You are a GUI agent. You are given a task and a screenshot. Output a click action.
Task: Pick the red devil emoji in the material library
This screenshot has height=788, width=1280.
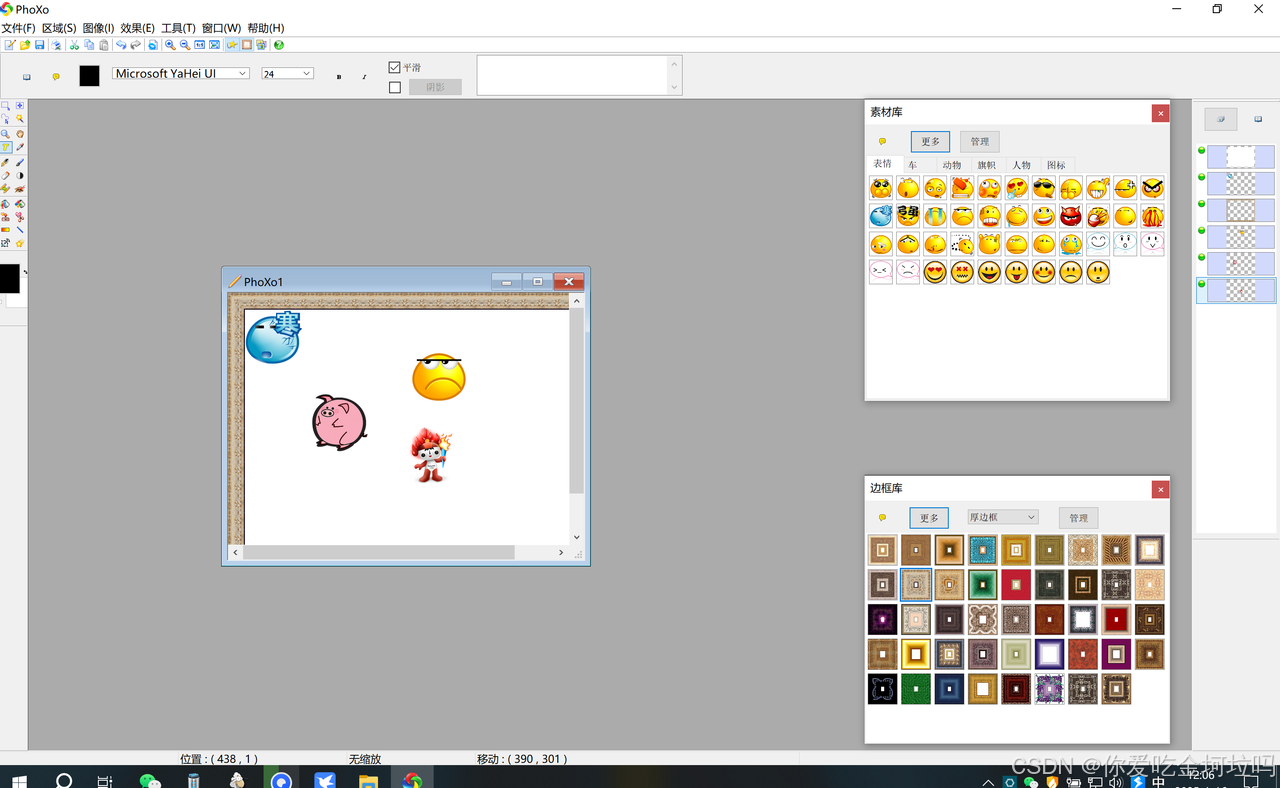click(x=1071, y=216)
